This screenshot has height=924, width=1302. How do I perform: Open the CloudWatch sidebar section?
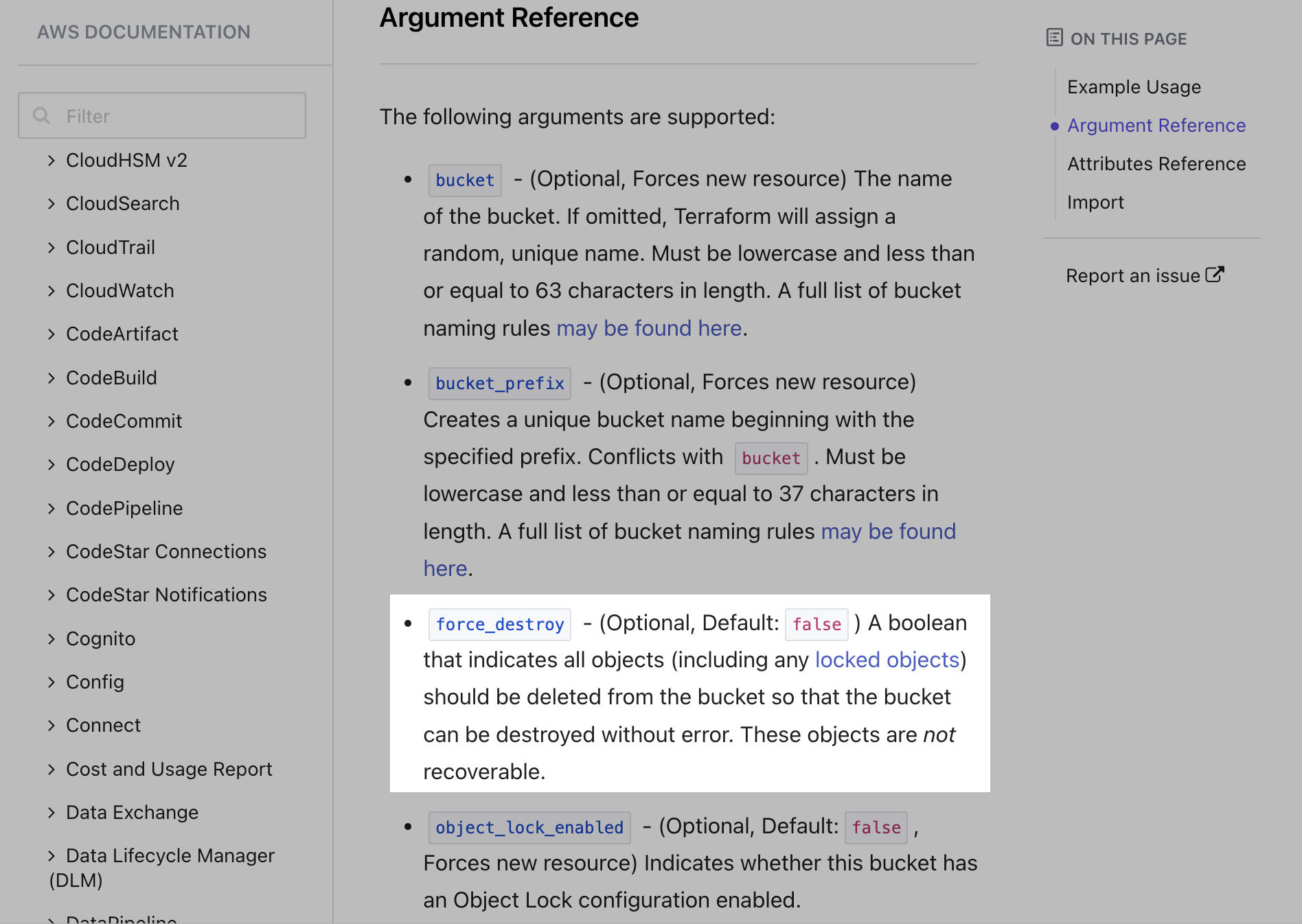coord(119,291)
